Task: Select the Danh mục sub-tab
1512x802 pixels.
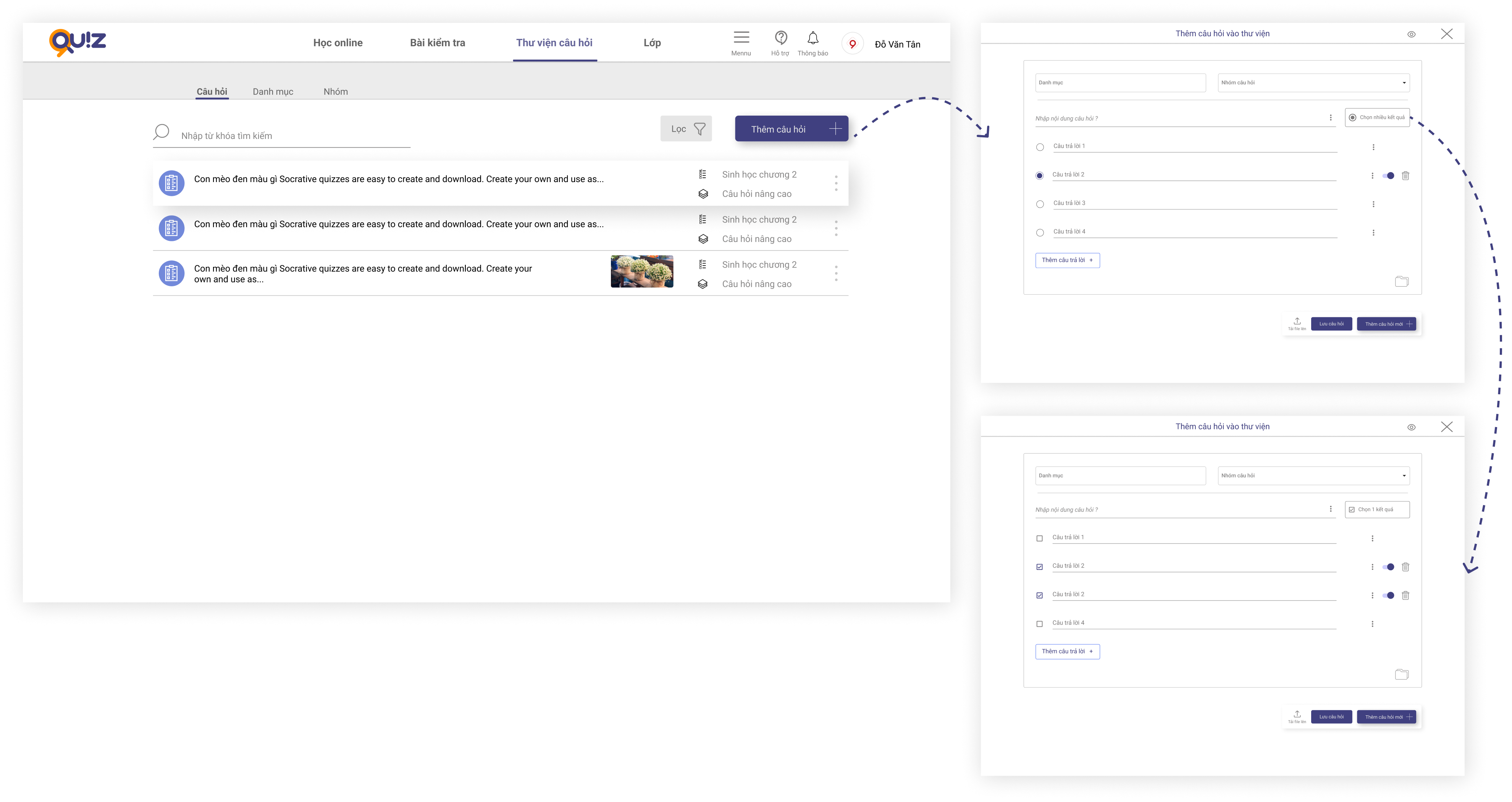Action: [273, 92]
